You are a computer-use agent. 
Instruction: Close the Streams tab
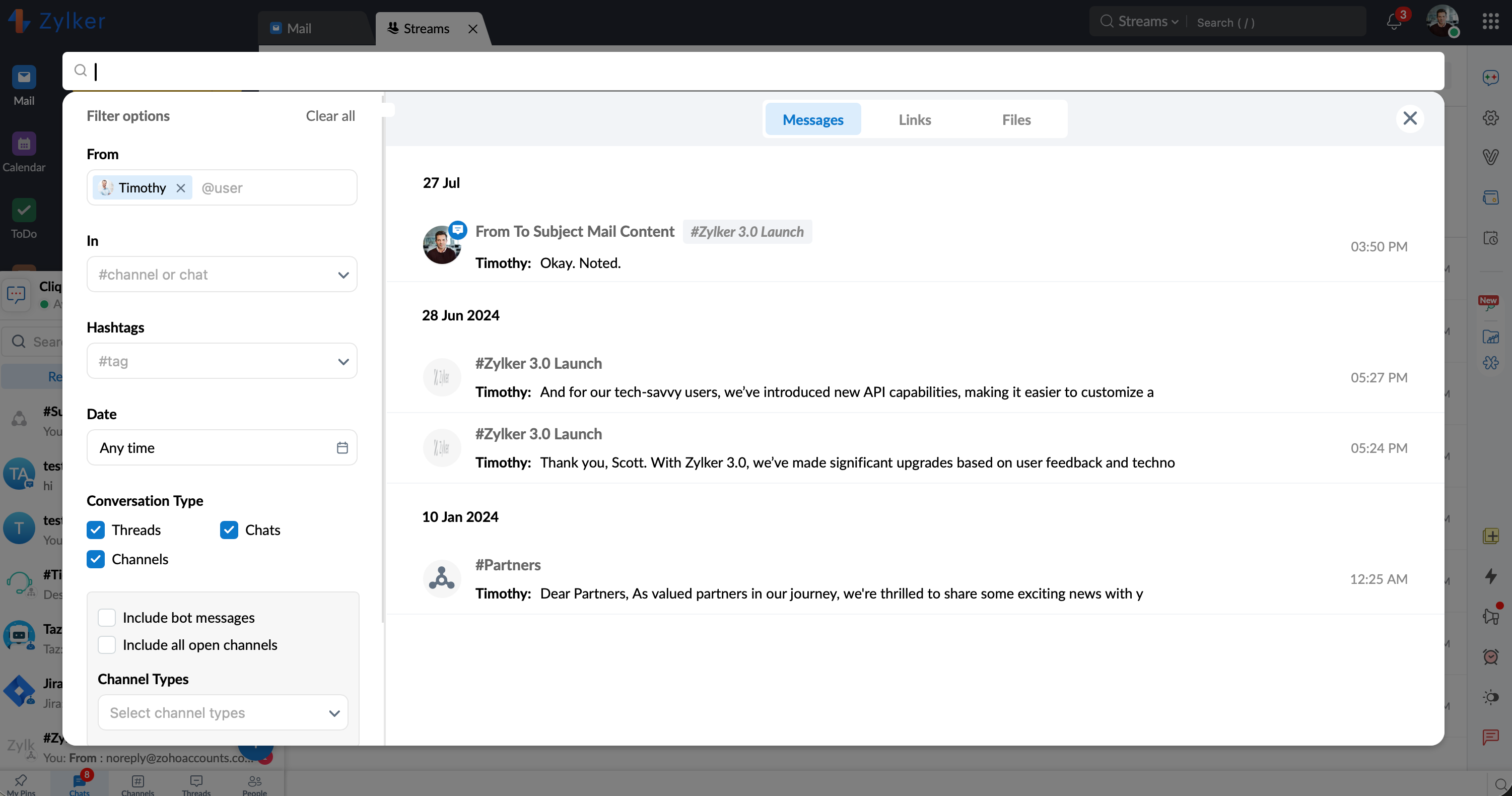coord(472,29)
